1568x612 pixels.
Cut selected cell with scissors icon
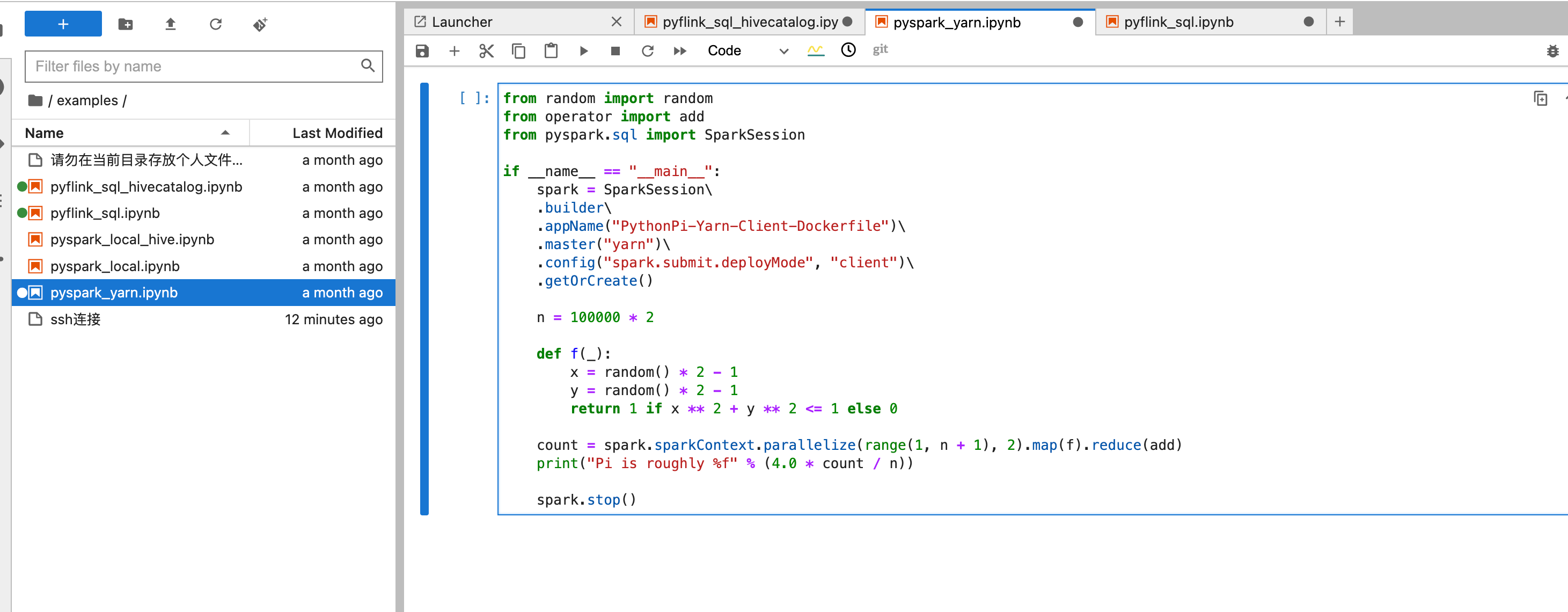coord(486,51)
